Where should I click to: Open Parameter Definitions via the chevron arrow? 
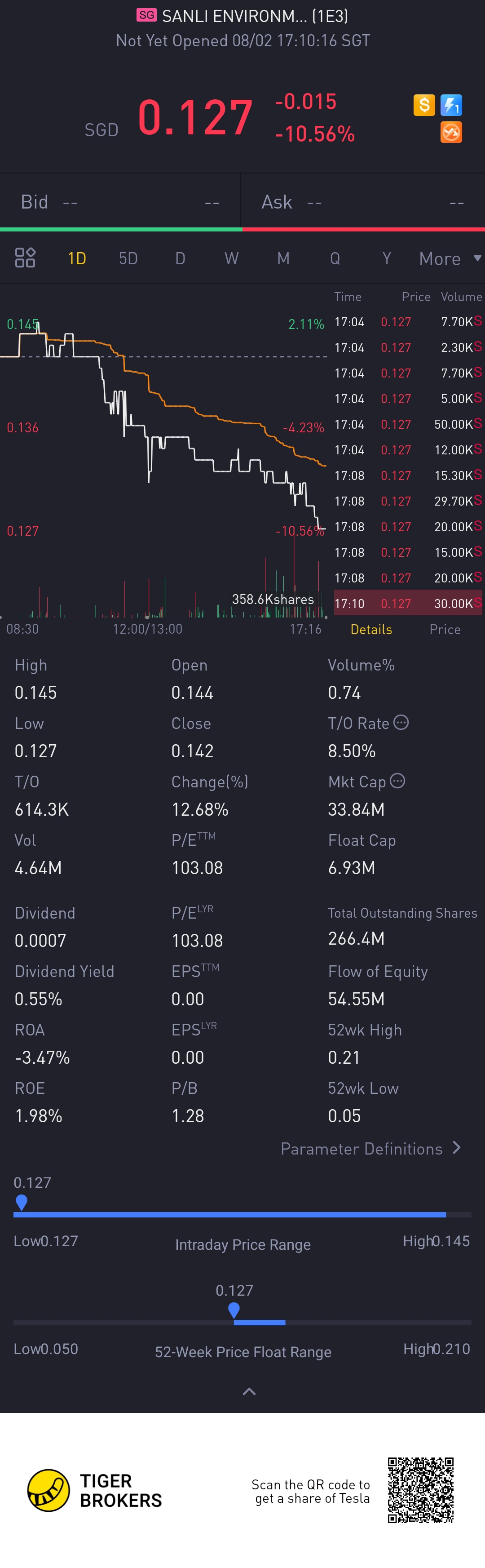click(457, 1148)
